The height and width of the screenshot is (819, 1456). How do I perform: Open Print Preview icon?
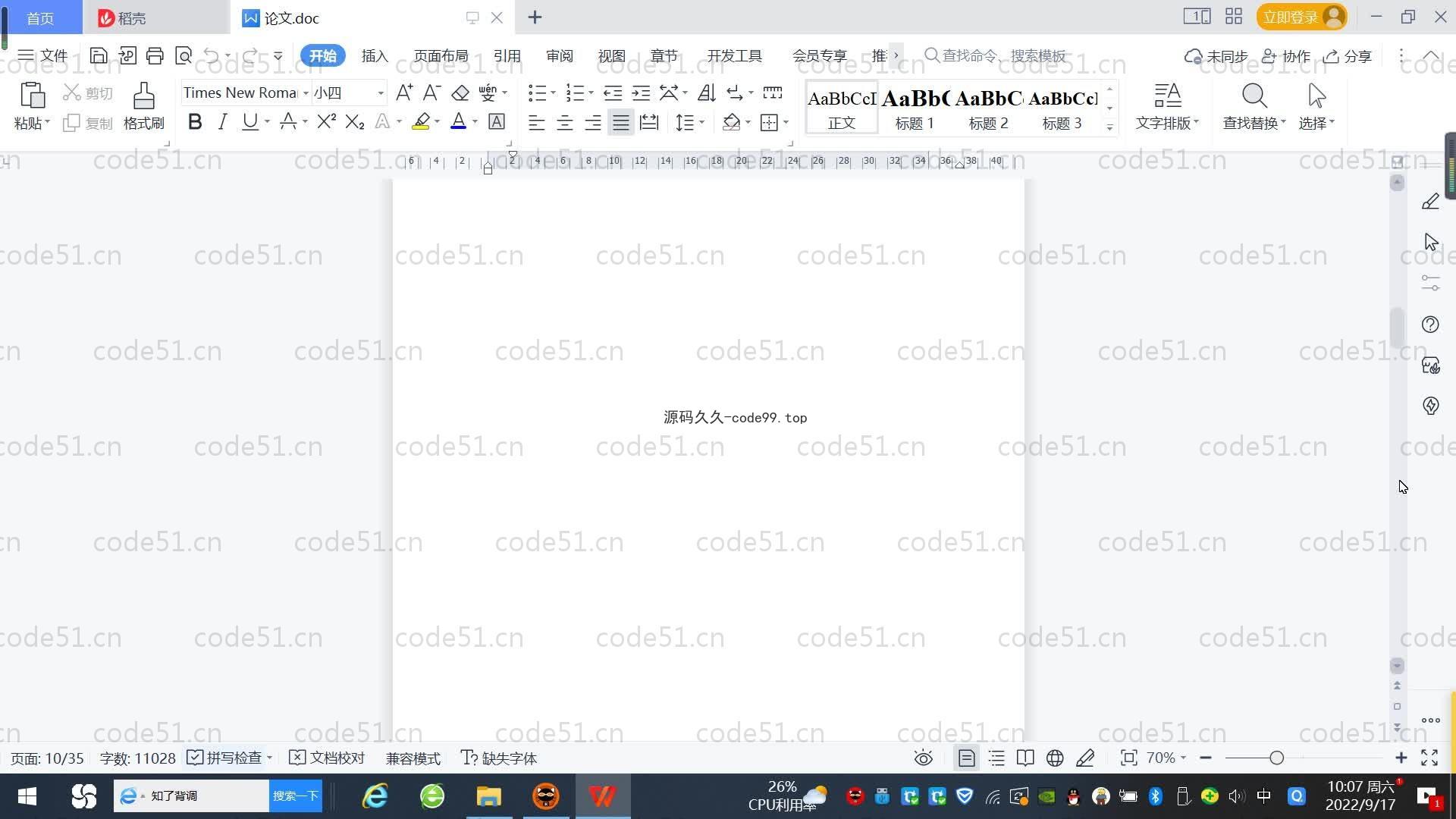click(183, 55)
